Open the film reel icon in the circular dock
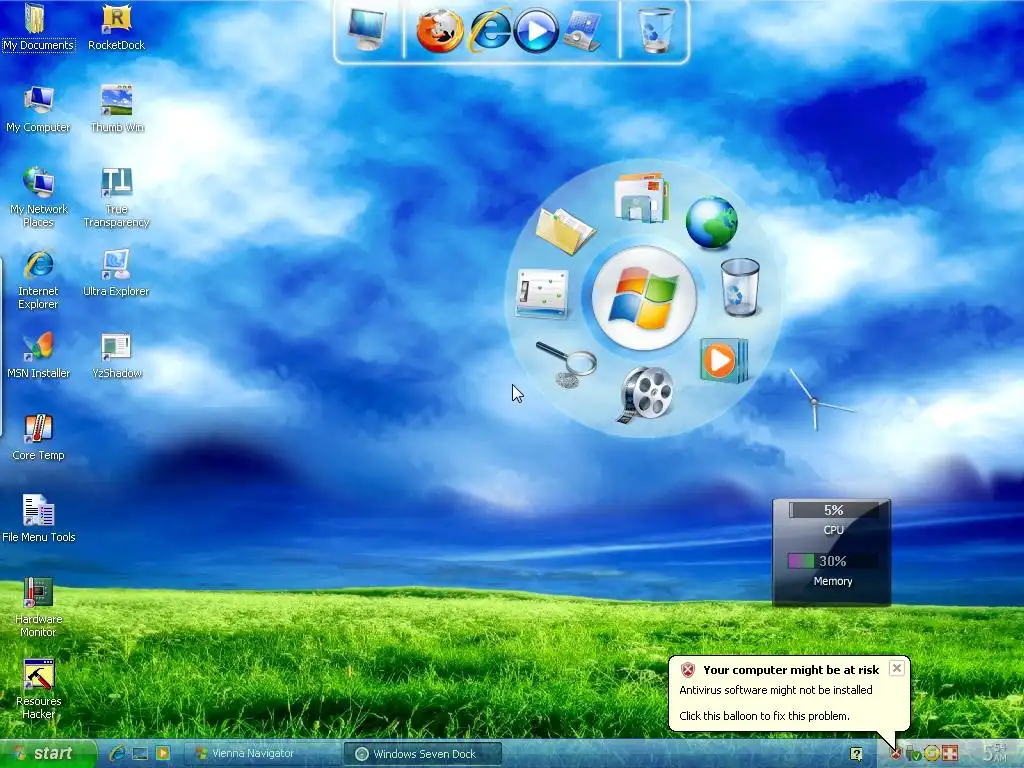 tap(645, 394)
